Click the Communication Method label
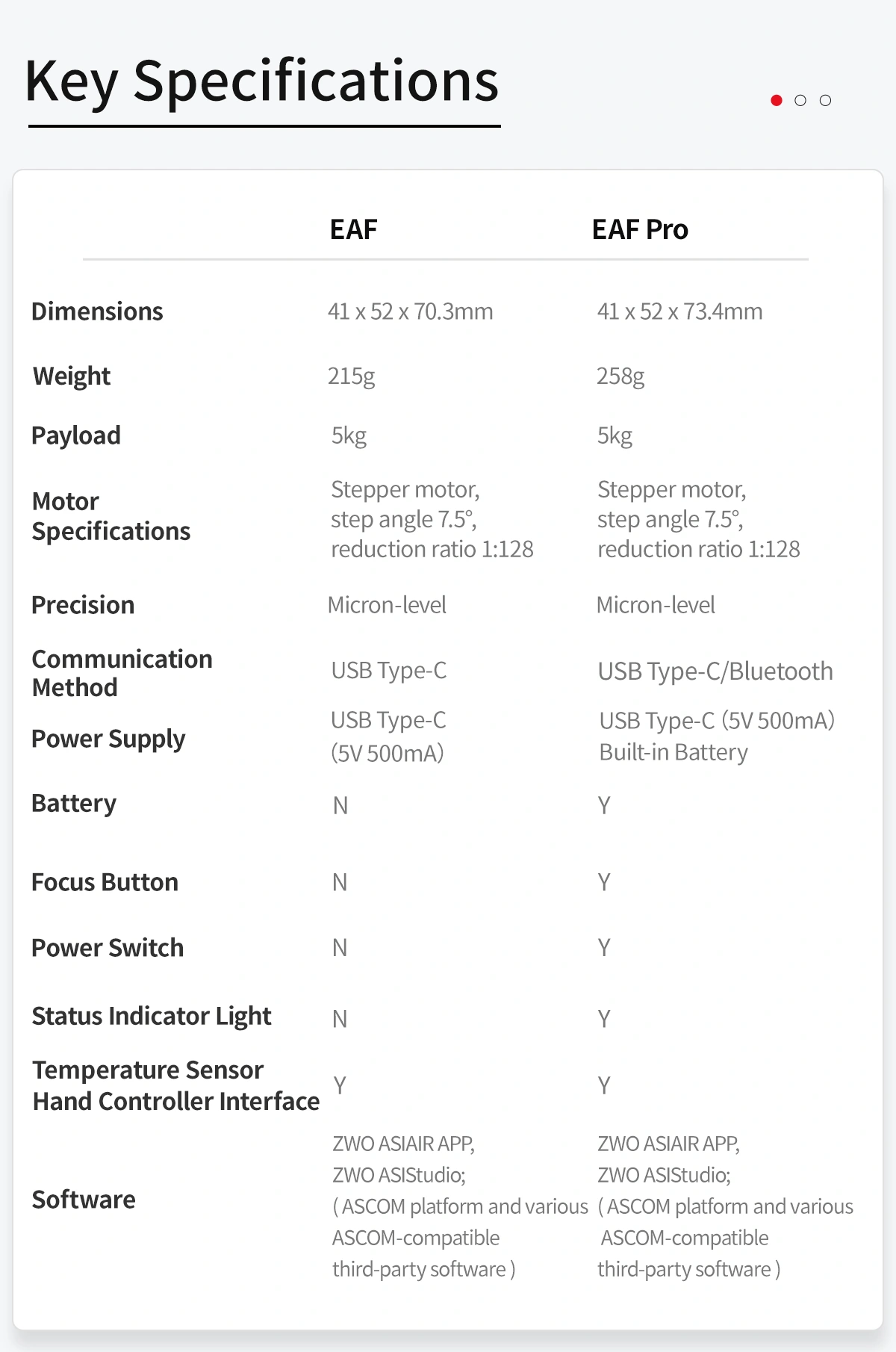 tap(122, 673)
